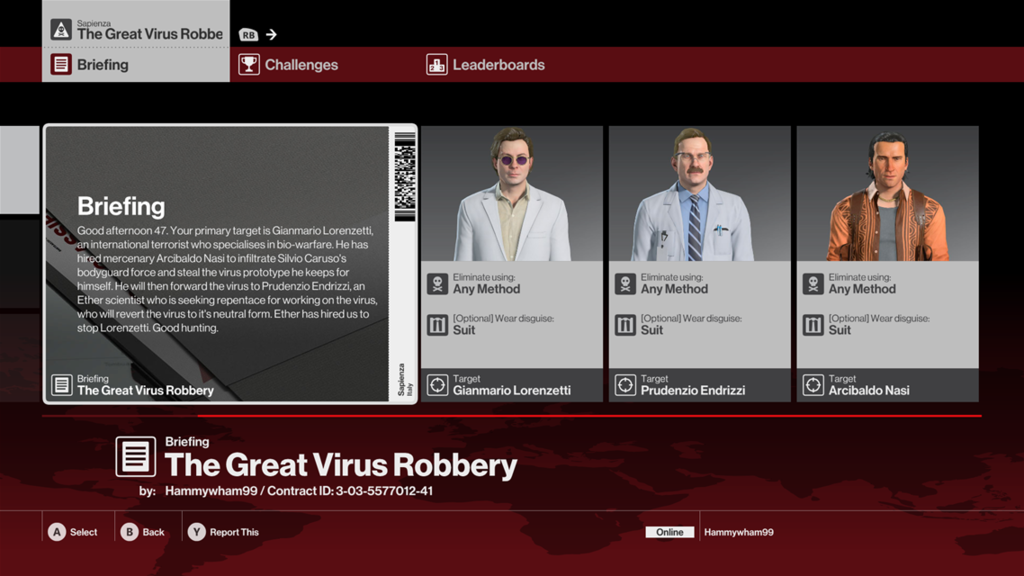Image resolution: width=1024 pixels, height=576 pixels.
Task: Select Prudenzio Endrizzi portrait
Action: click(699, 194)
